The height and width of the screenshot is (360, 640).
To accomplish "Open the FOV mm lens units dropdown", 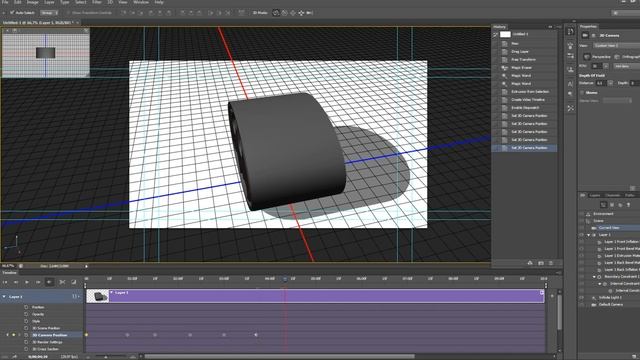I will [627, 66].
